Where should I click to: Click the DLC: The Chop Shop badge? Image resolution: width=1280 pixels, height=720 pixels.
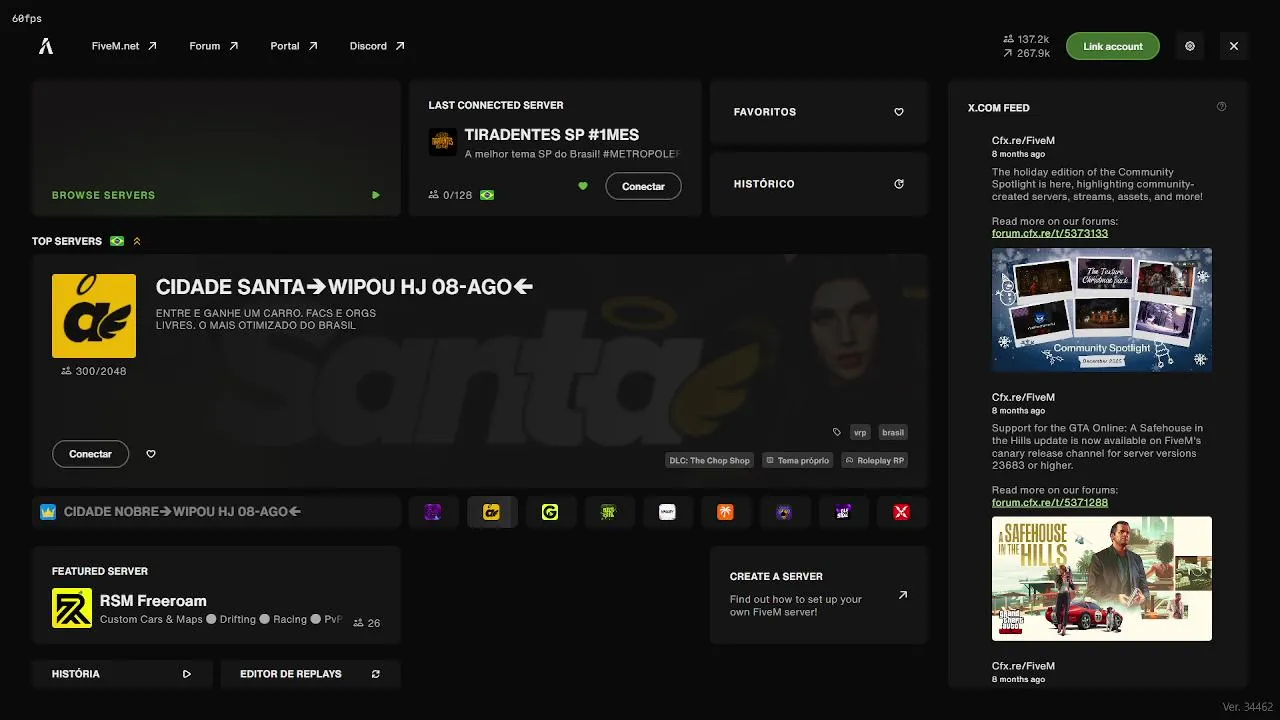[710, 461]
